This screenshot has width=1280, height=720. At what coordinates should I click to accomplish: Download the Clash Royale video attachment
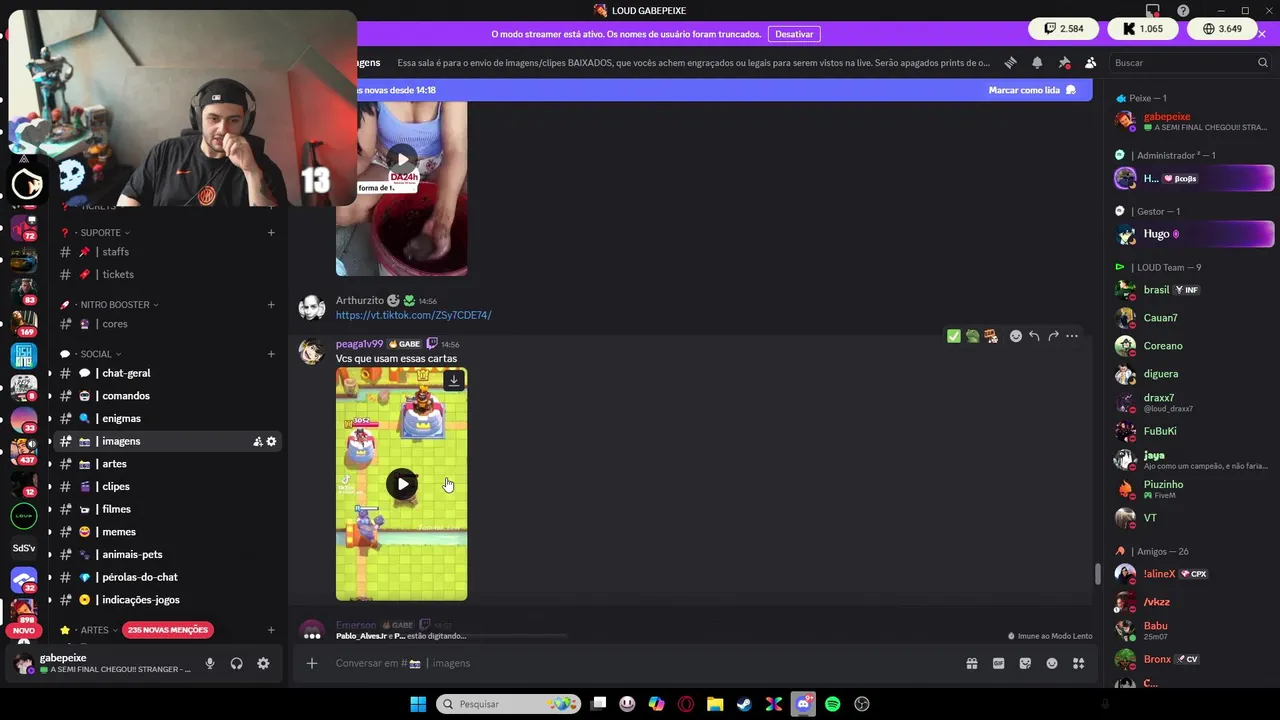(454, 380)
